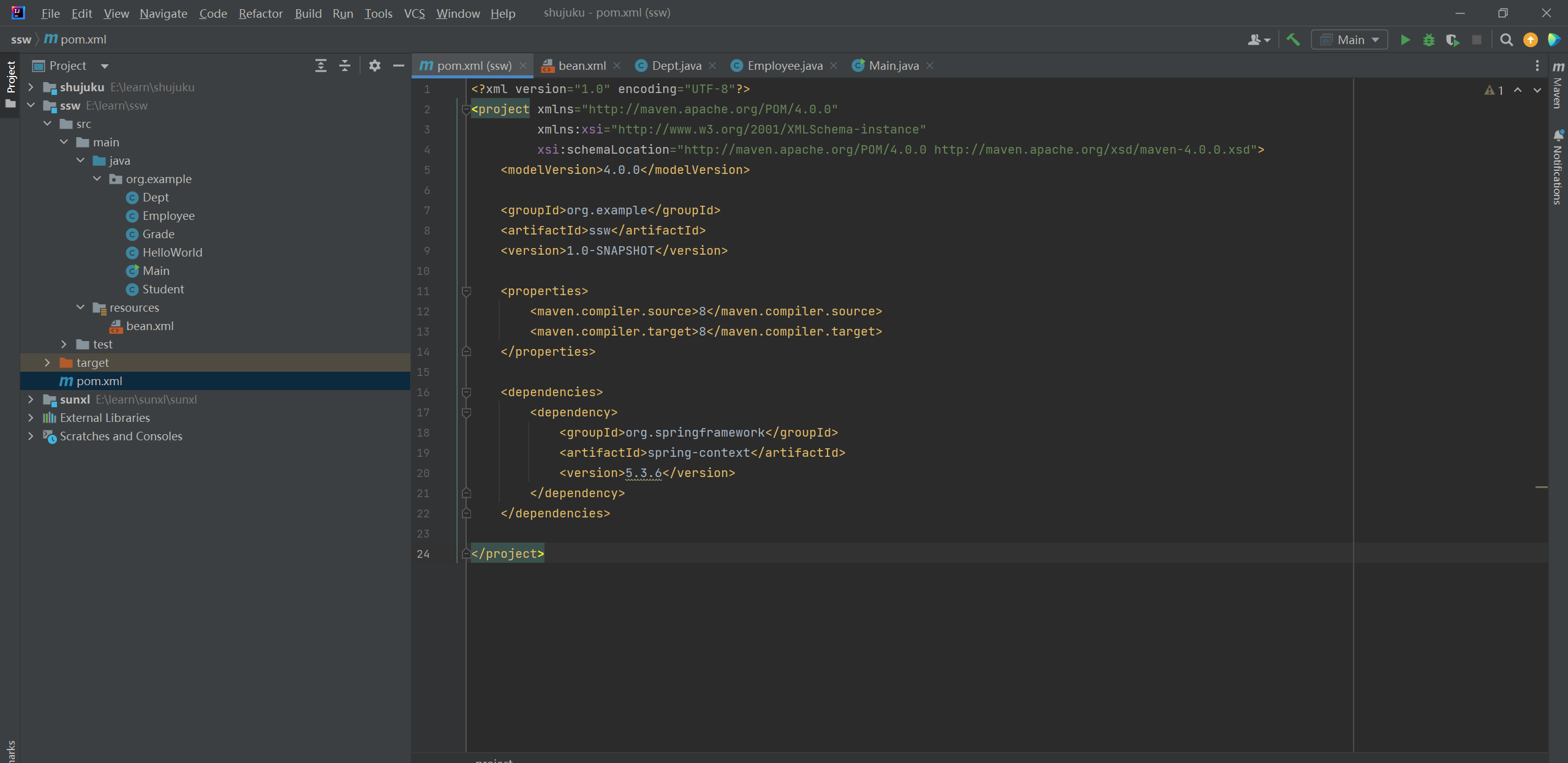
Task: Open Project panel settings gear
Action: tap(375, 66)
